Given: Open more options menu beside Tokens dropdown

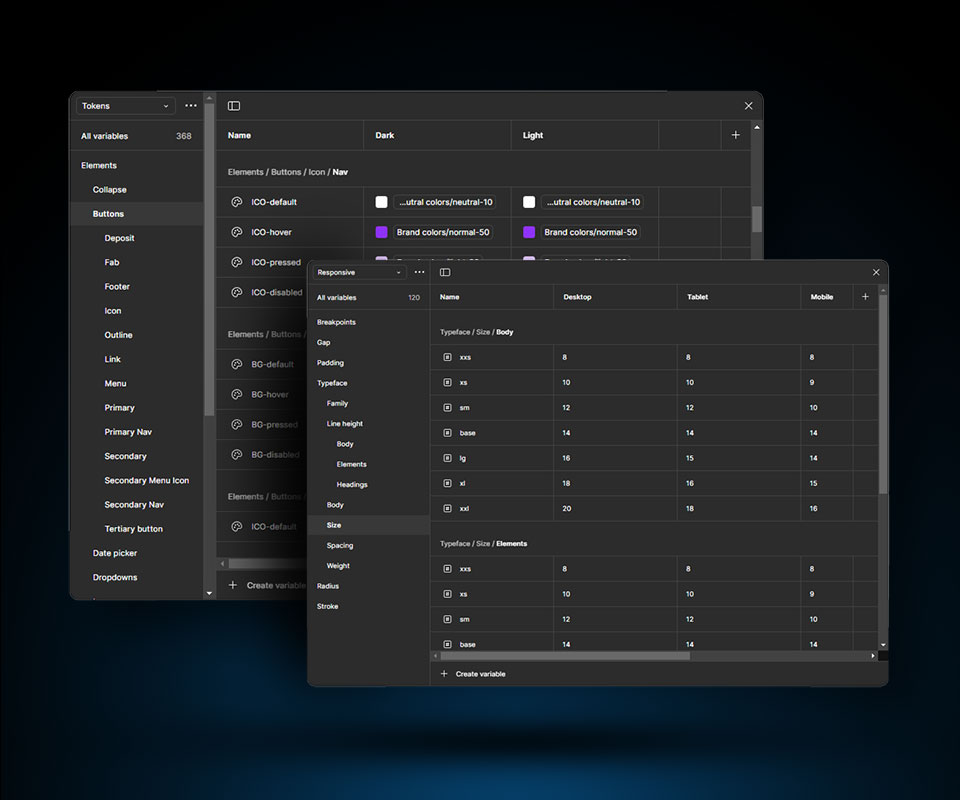Looking at the screenshot, I should click(x=191, y=106).
